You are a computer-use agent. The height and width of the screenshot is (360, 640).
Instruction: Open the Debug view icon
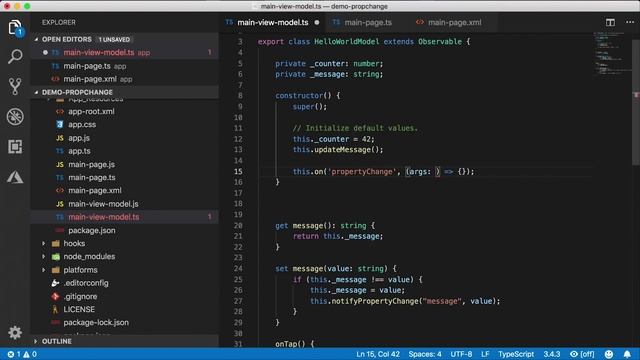(x=15, y=117)
